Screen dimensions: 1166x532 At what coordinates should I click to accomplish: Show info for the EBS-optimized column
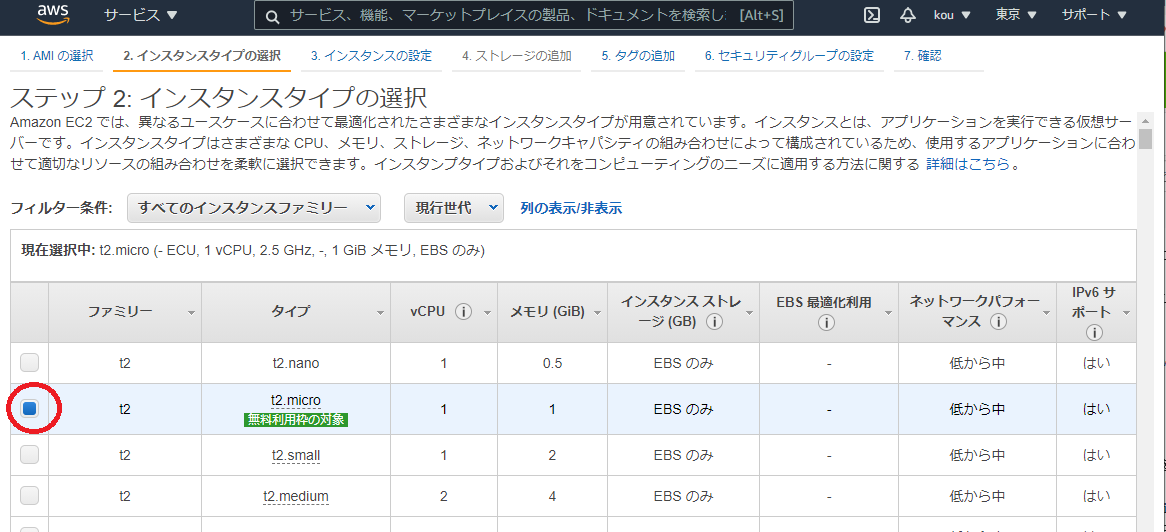825,323
